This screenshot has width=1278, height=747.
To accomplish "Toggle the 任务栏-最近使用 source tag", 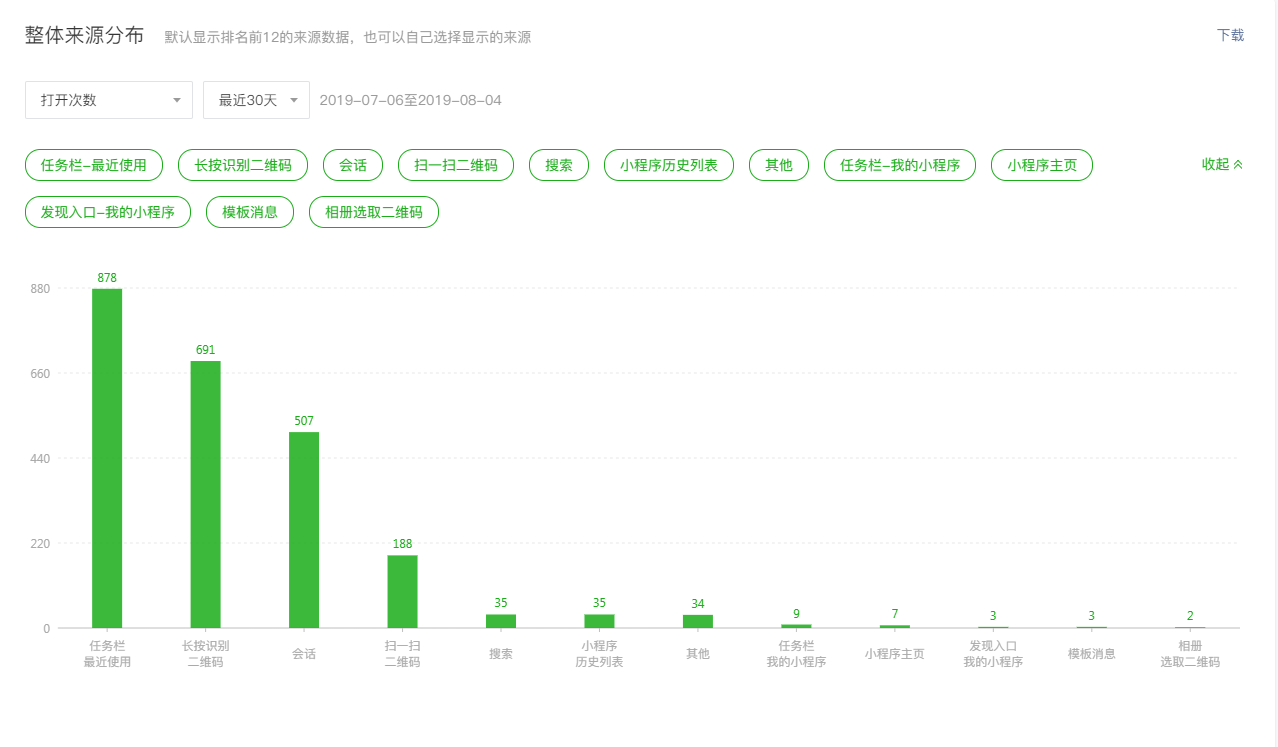I will pos(94,165).
